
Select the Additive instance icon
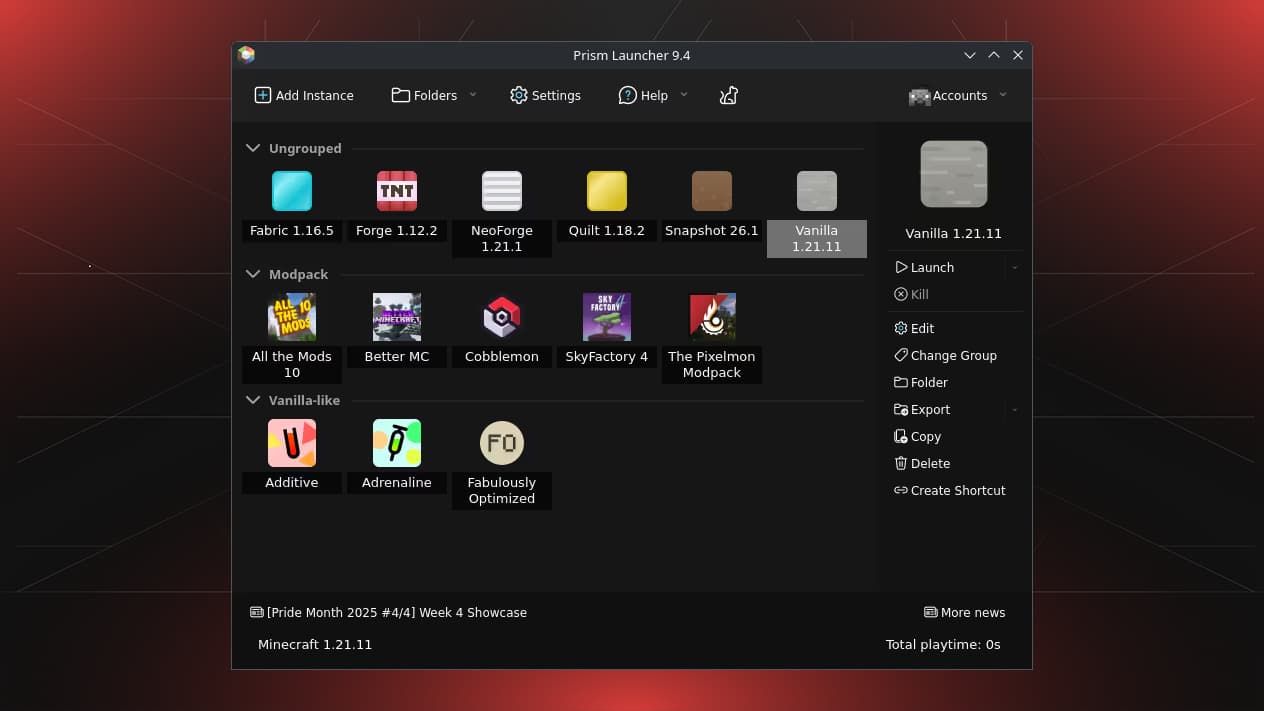click(292, 443)
